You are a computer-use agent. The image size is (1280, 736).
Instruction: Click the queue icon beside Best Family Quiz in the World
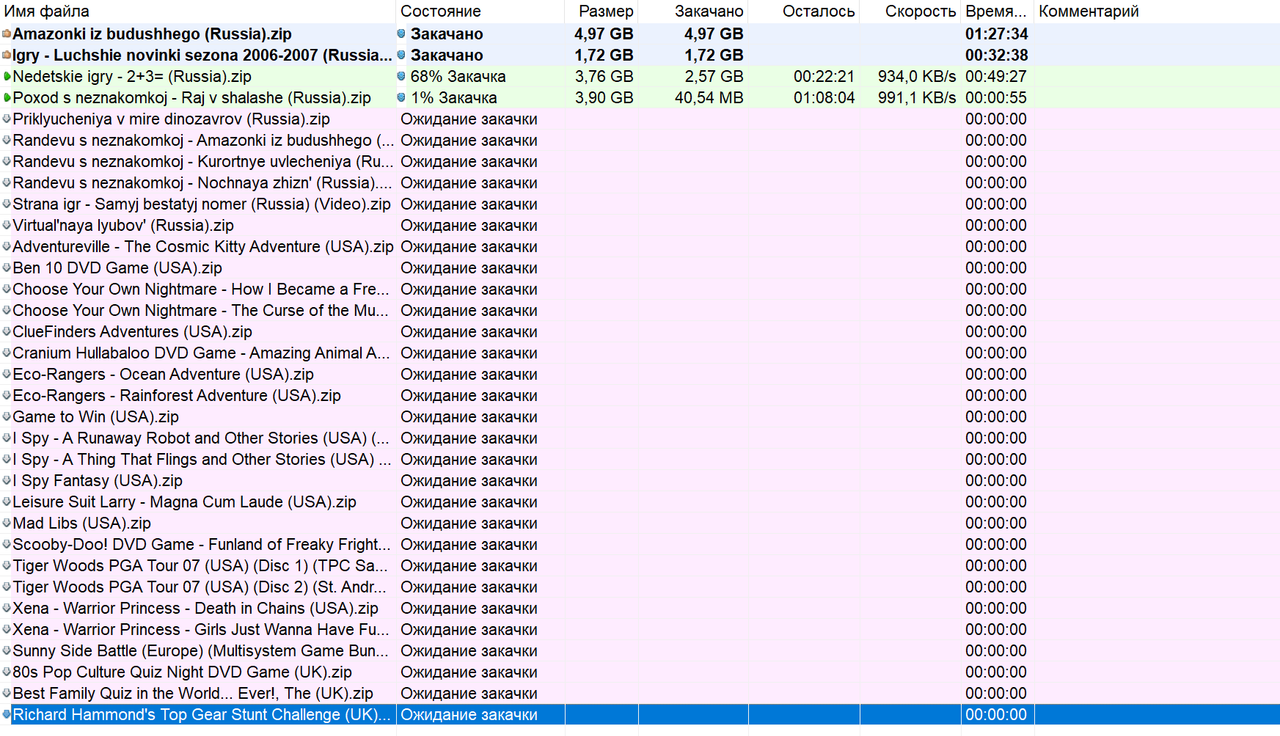[7, 693]
